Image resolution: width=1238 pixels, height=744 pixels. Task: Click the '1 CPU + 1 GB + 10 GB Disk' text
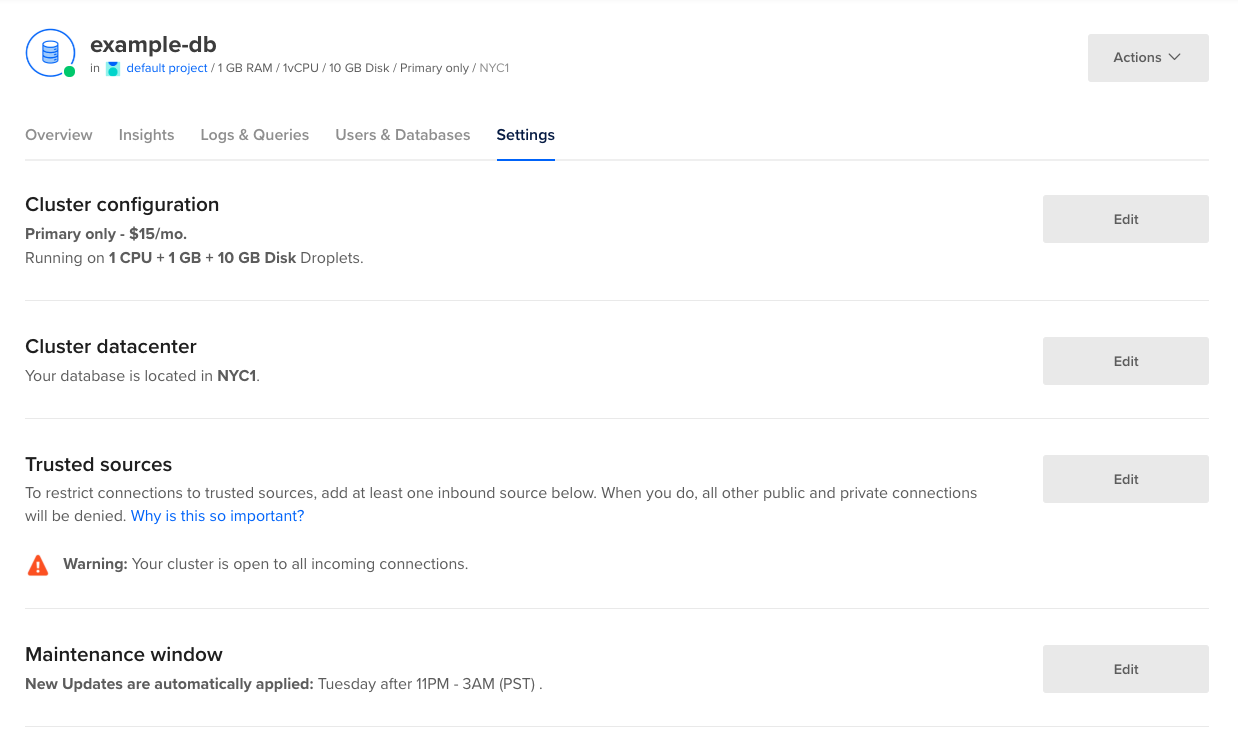point(203,258)
